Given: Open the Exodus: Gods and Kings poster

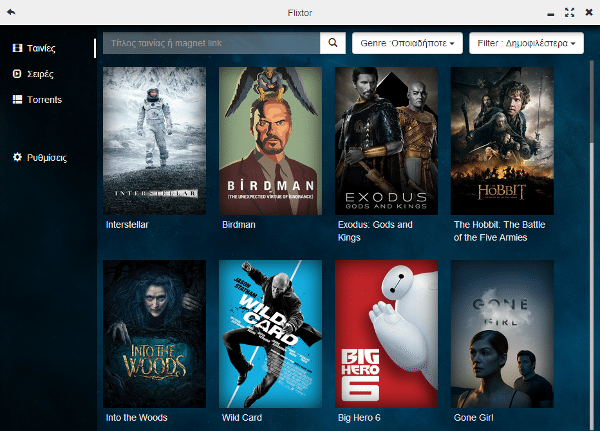Looking at the screenshot, I should (x=386, y=141).
